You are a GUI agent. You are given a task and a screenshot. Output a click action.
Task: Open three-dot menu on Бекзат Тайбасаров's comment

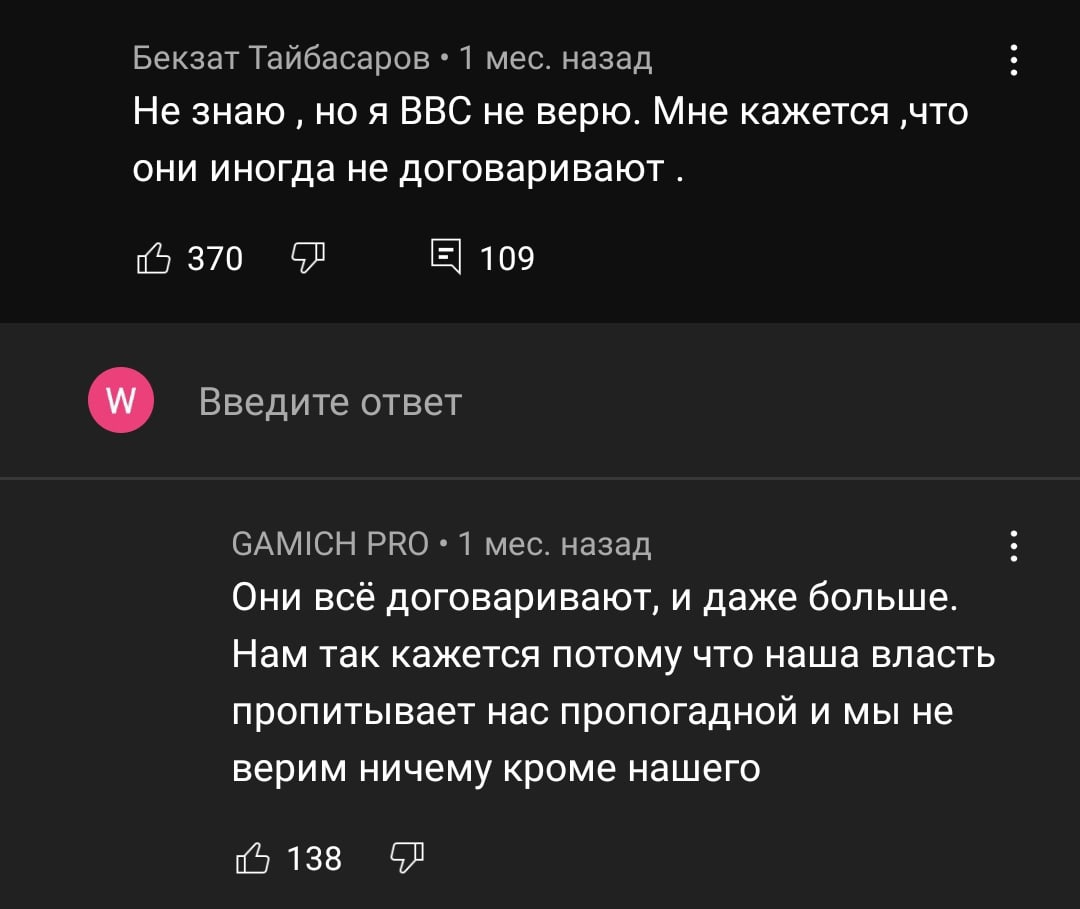(1014, 61)
